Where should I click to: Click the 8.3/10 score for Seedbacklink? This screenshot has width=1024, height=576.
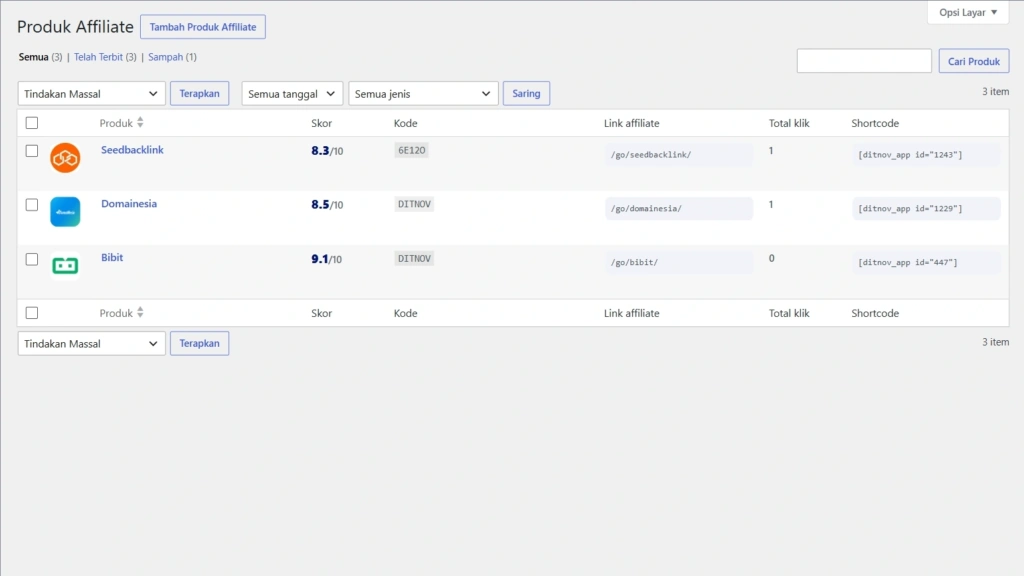pos(327,151)
